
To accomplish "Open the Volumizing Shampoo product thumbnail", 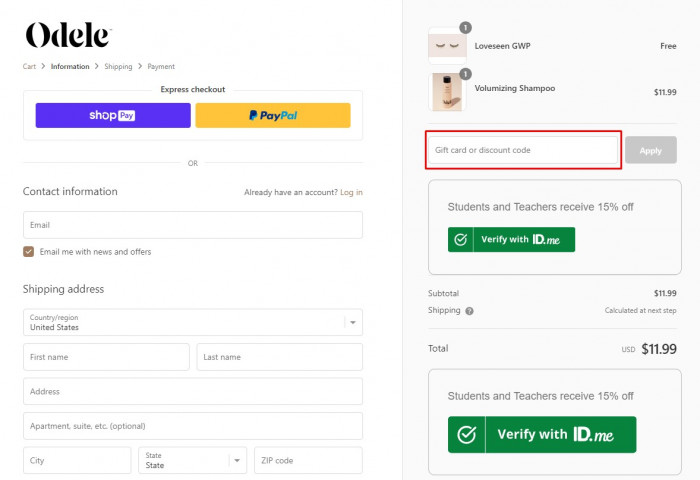I will pyautogui.click(x=447, y=92).
